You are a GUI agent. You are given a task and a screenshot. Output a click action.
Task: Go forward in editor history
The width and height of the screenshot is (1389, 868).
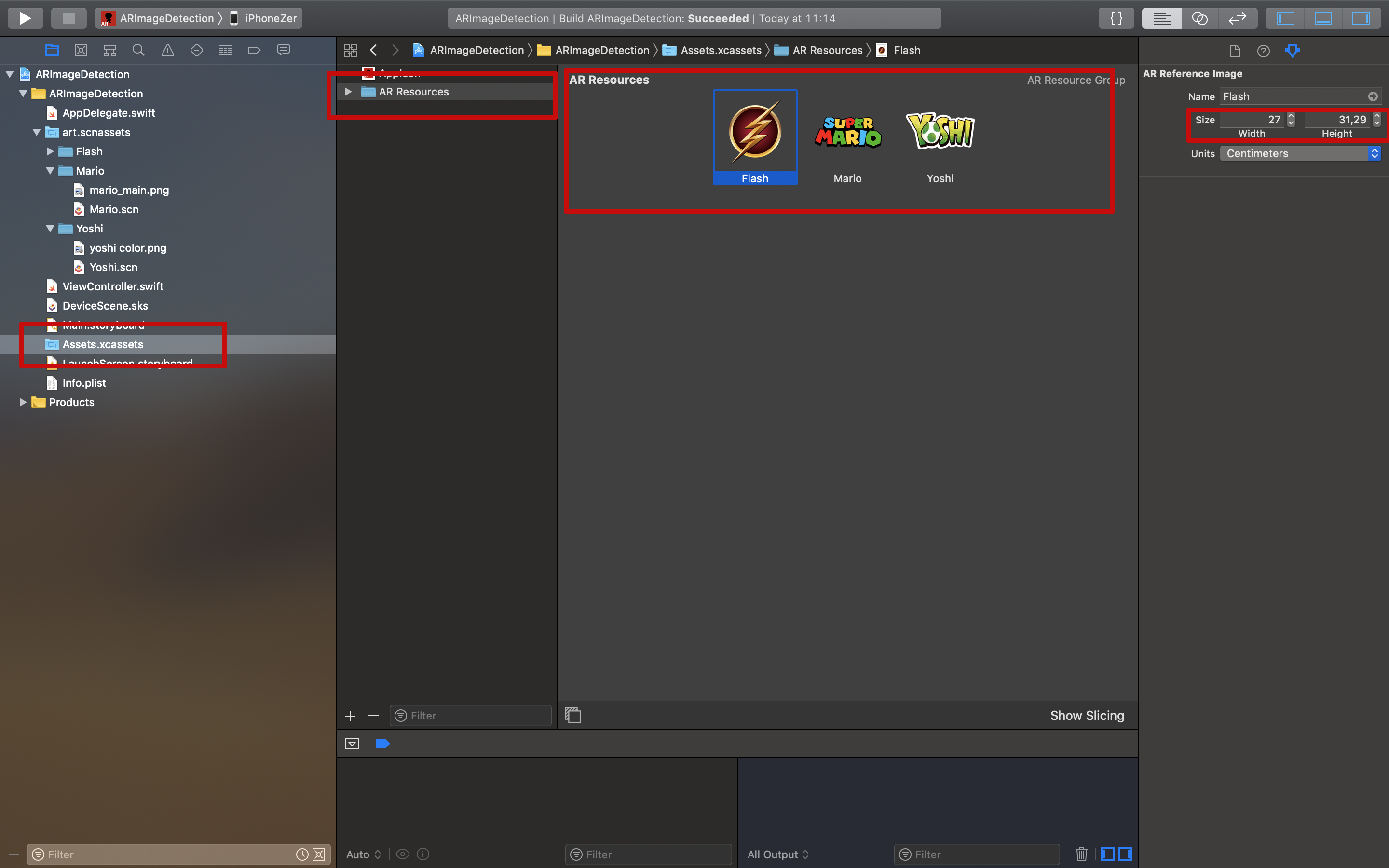pos(395,50)
